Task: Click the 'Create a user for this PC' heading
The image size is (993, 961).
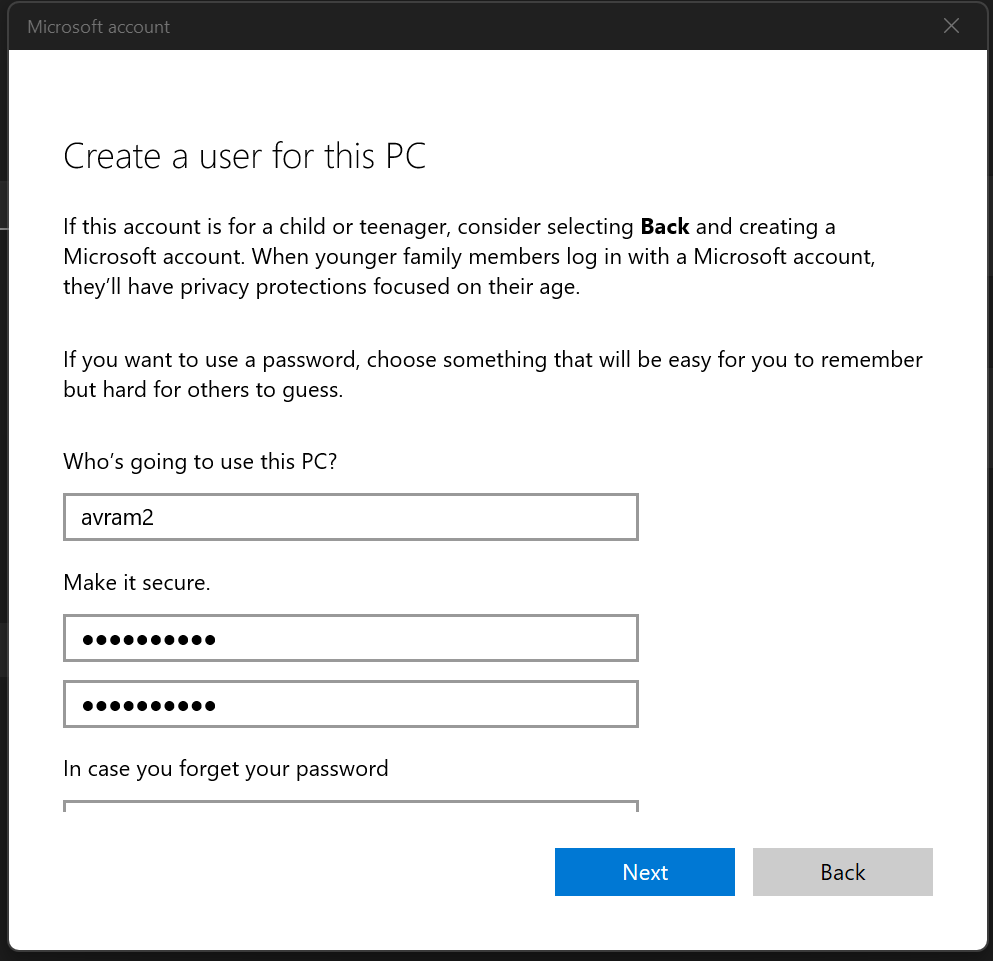Action: pyautogui.click(x=244, y=157)
